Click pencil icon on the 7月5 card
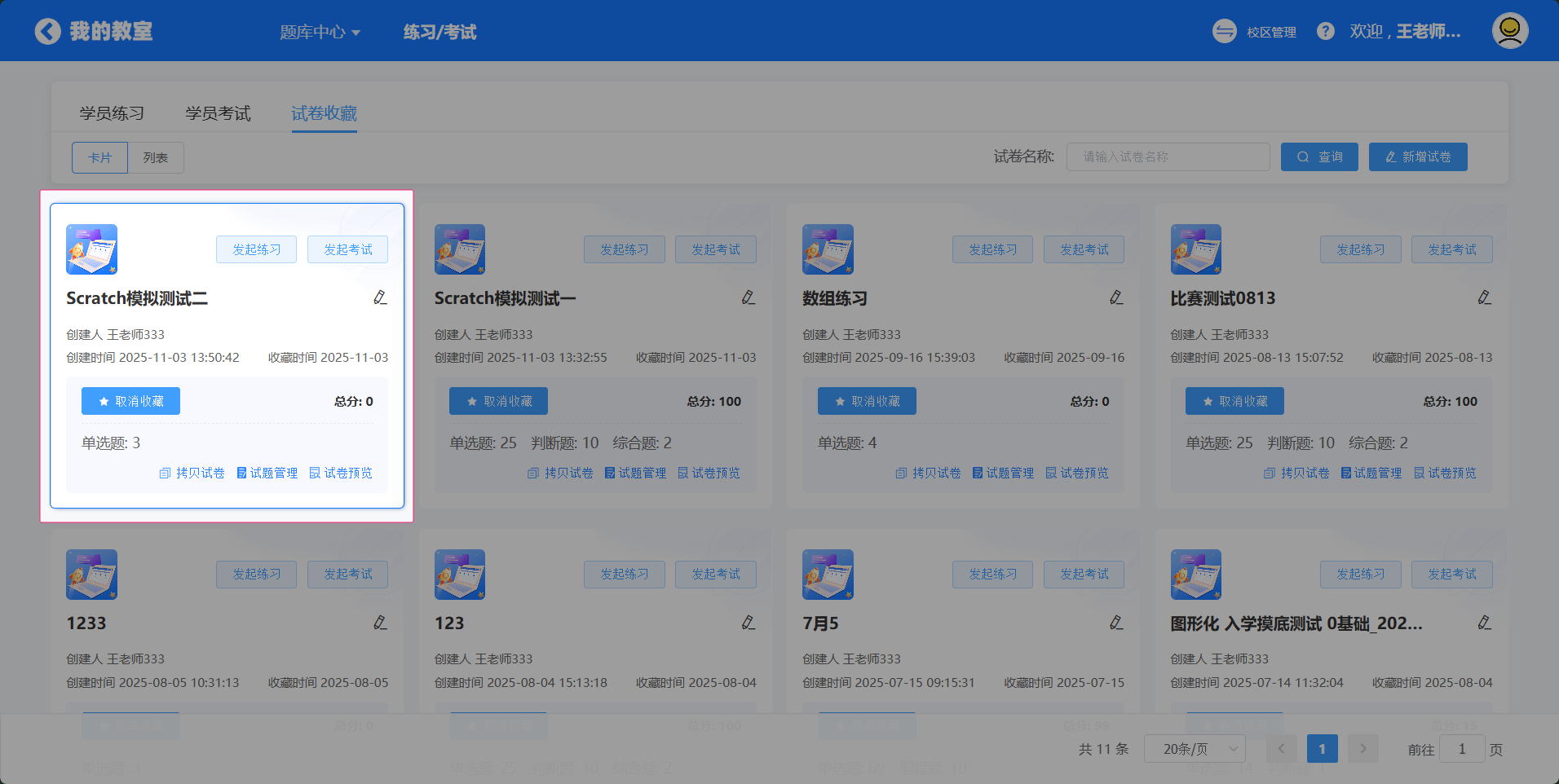Screen dimensions: 1559x784 (x=1116, y=623)
